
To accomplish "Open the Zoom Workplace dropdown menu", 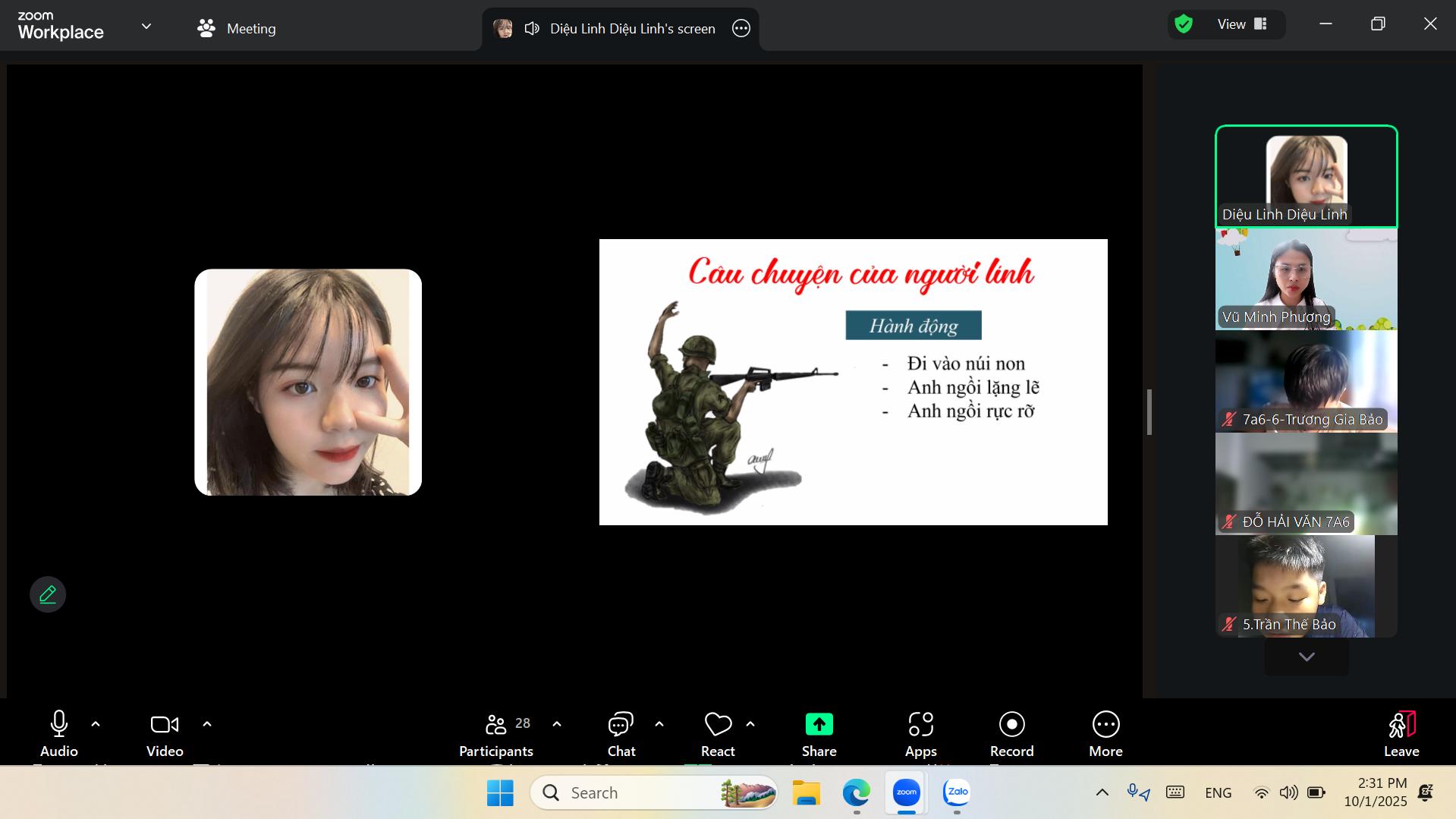I will 146,27.
